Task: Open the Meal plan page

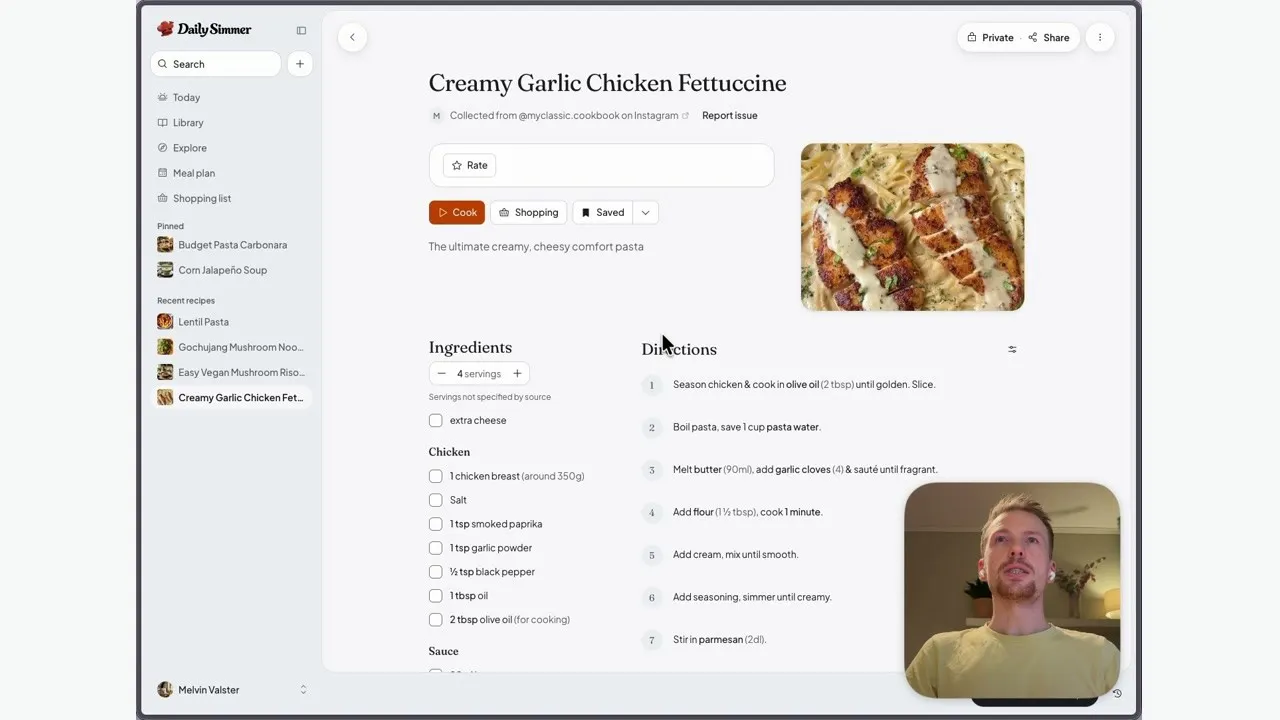Action: tap(194, 173)
